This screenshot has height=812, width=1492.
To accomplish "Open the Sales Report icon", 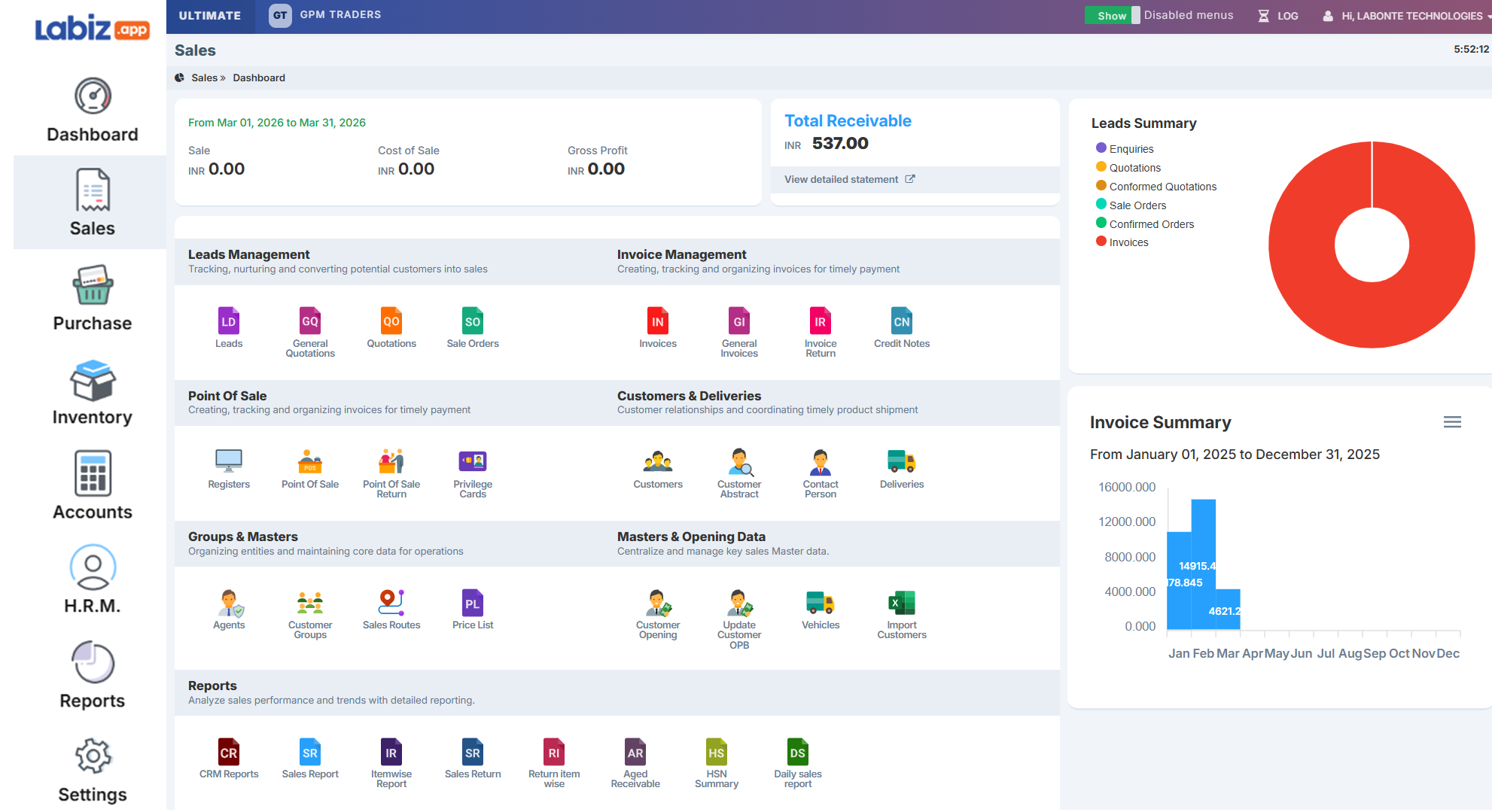I will coord(310,752).
